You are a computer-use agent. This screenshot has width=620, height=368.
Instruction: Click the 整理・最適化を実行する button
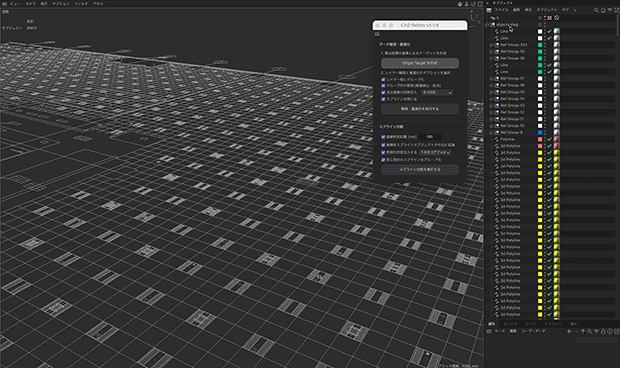(x=420, y=109)
